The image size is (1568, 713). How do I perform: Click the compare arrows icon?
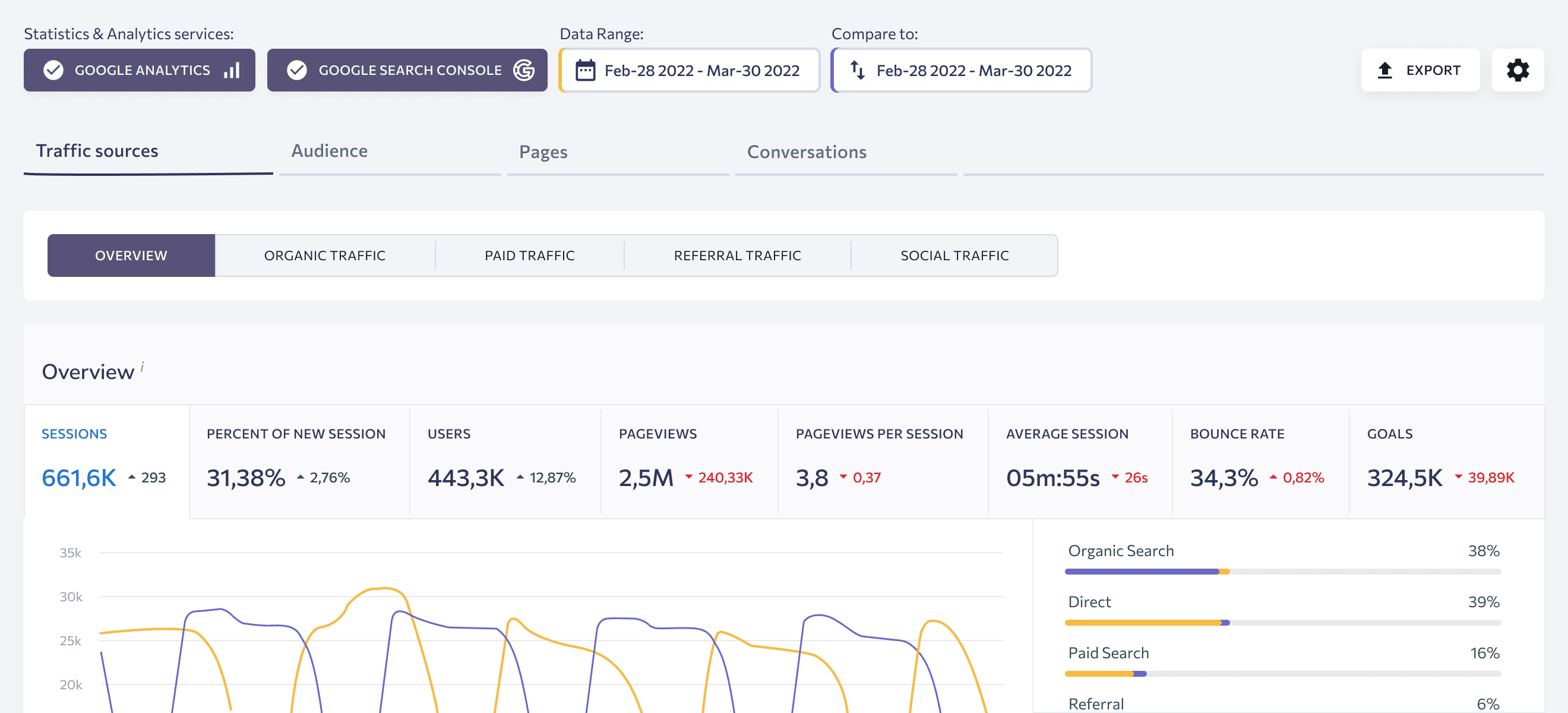(858, 70)
